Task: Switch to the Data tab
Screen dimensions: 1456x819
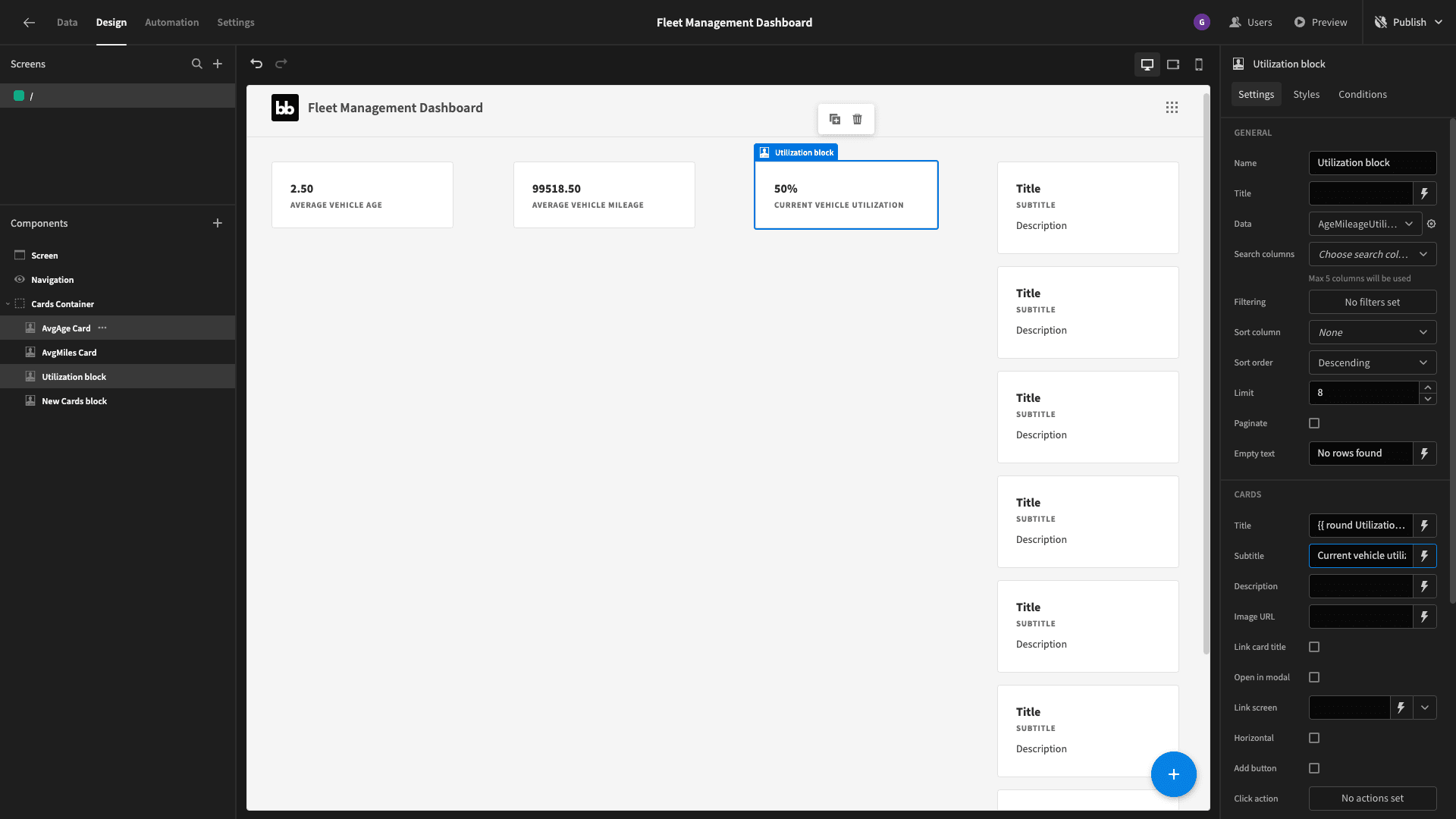Action: pos(67,23)
